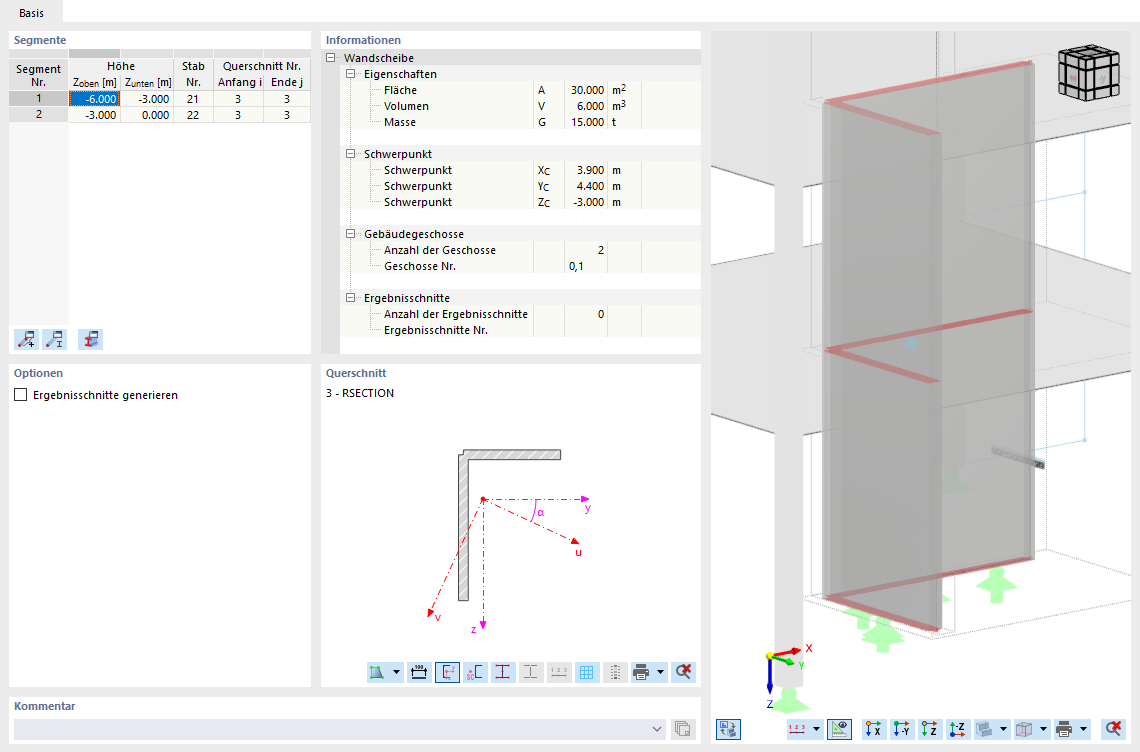
Task: Select Stab Nr. cell 22
Action: [193, 115]
